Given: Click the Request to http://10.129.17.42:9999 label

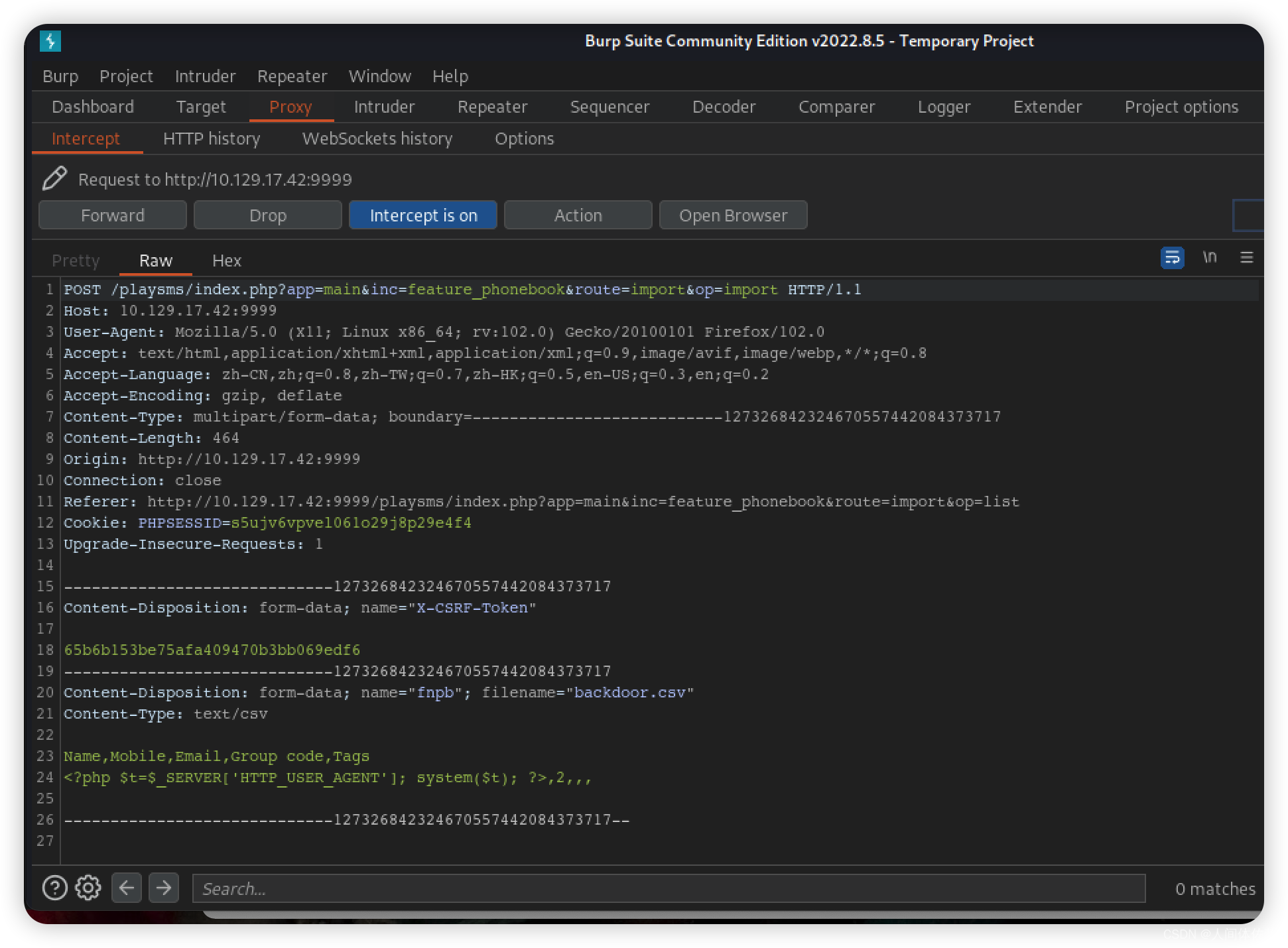Looking at the screenshot, I should pos(215,180).
